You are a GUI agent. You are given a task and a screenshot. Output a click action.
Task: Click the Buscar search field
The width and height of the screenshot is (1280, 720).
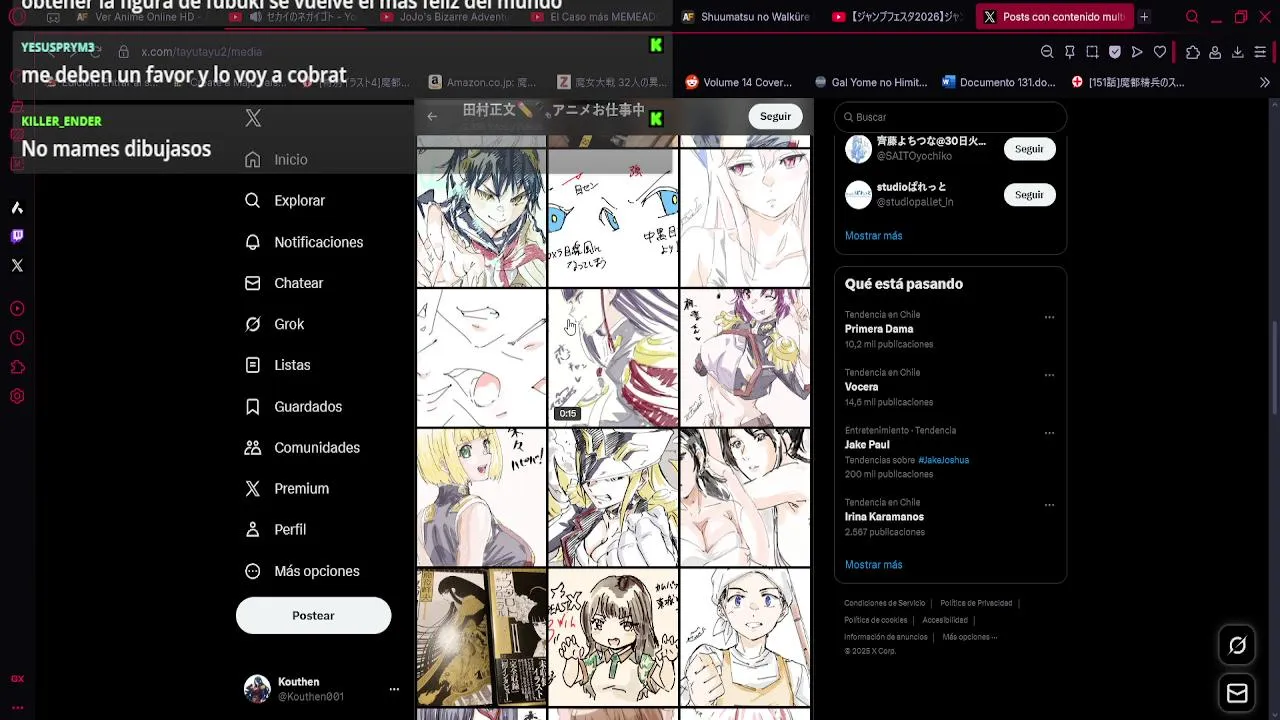click(x=950, y=117)
